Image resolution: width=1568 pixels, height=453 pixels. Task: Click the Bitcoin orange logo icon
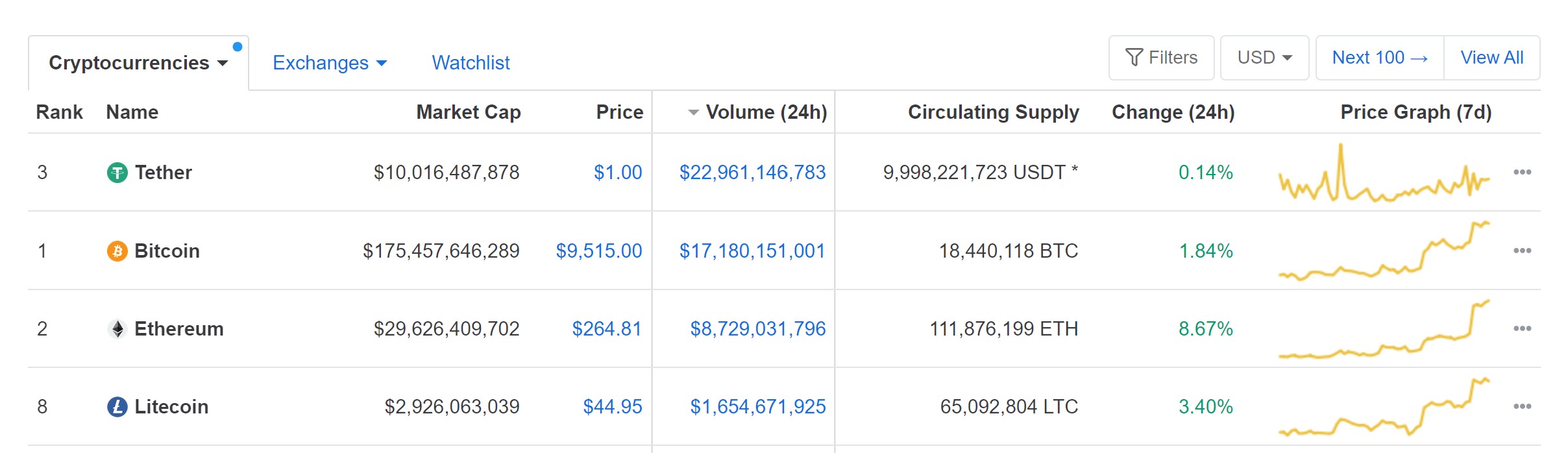(117, 251)
